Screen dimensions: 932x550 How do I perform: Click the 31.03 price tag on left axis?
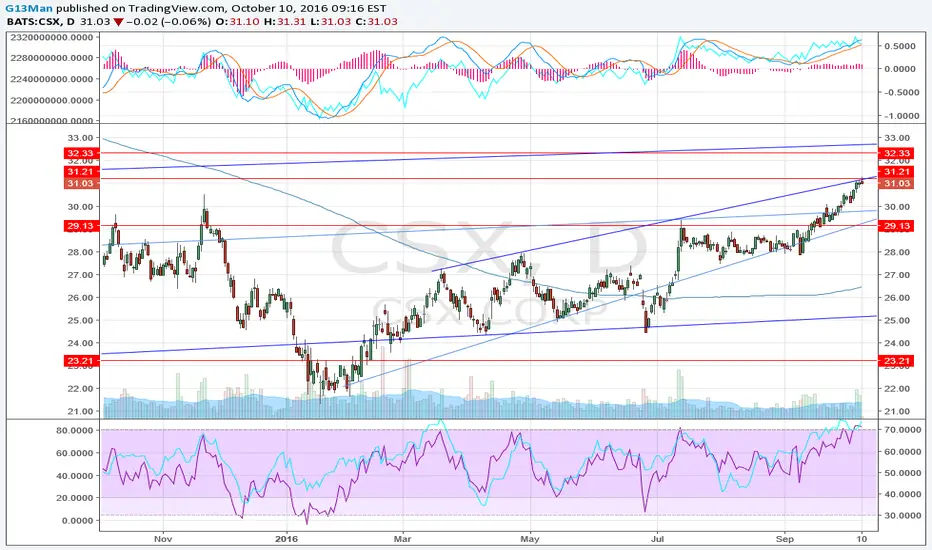(x=80, y=184)
